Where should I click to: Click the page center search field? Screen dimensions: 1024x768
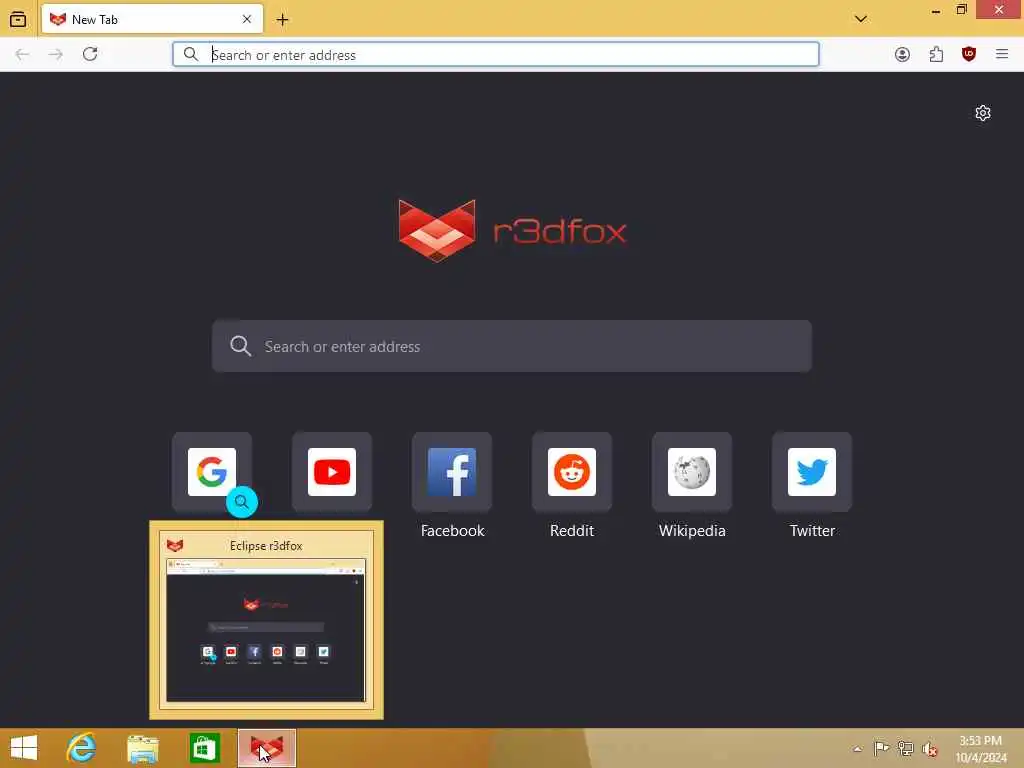(512, 346)
